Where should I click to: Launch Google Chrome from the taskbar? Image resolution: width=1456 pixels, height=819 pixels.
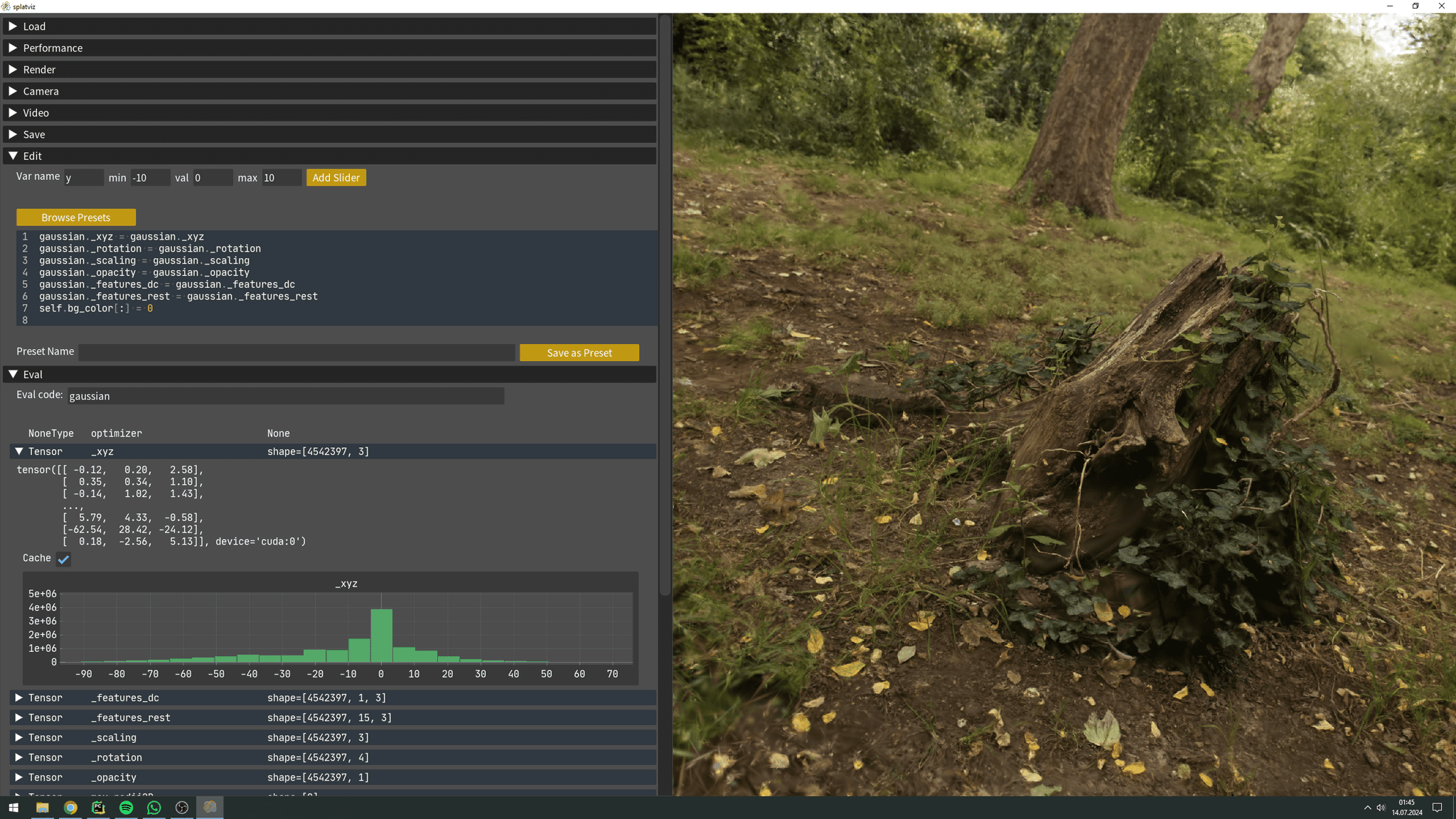point(70,808)
